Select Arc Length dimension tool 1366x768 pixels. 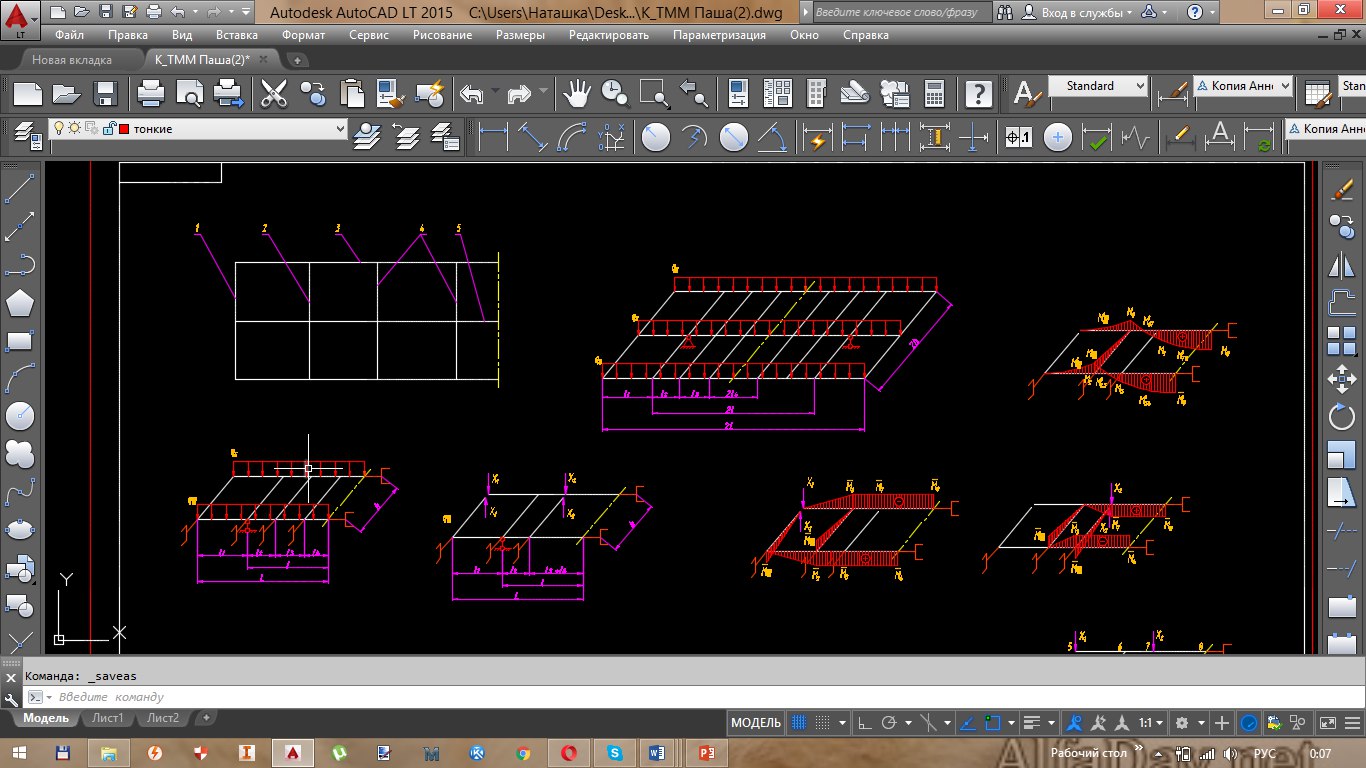(x=571, y=136)
